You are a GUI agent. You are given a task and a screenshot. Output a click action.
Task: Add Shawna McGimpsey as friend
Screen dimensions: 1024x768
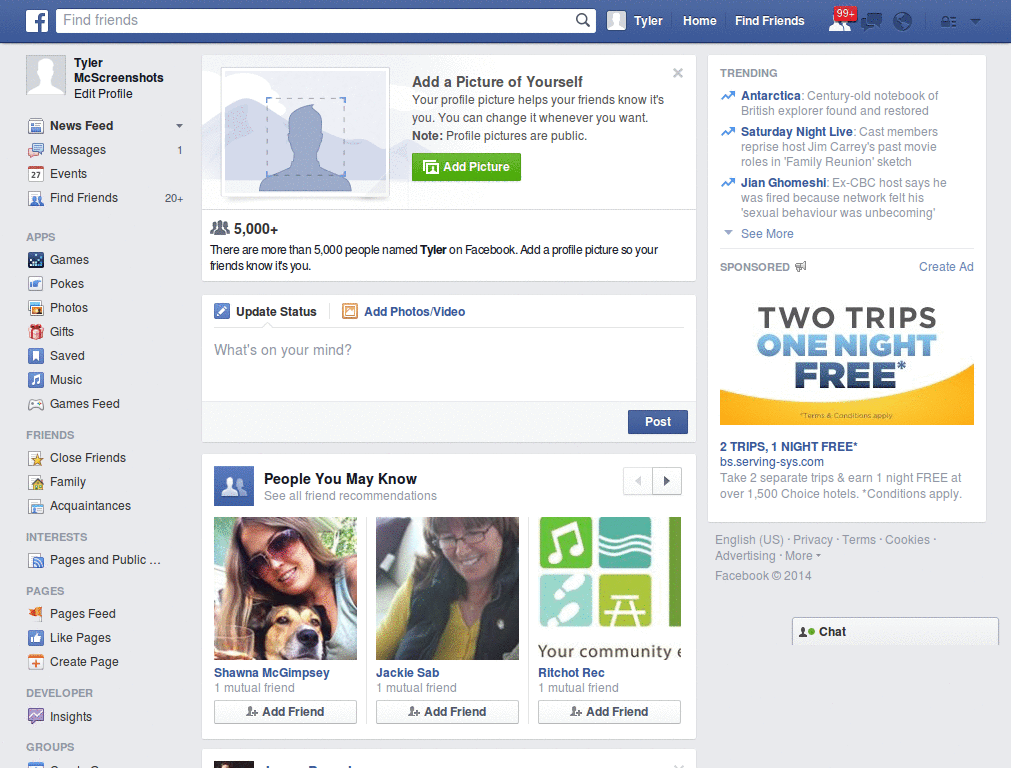point(285,712)
